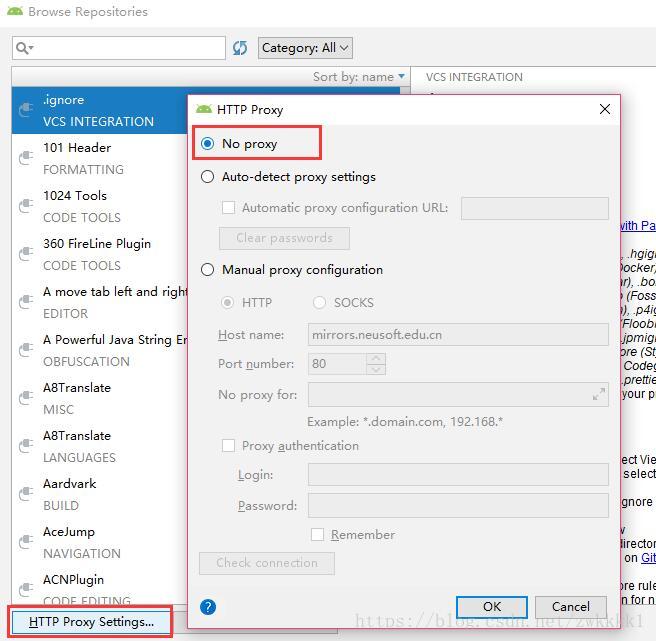
Task: Click the 360 FireLine Plugin icon
Action: tap(26, 254)
